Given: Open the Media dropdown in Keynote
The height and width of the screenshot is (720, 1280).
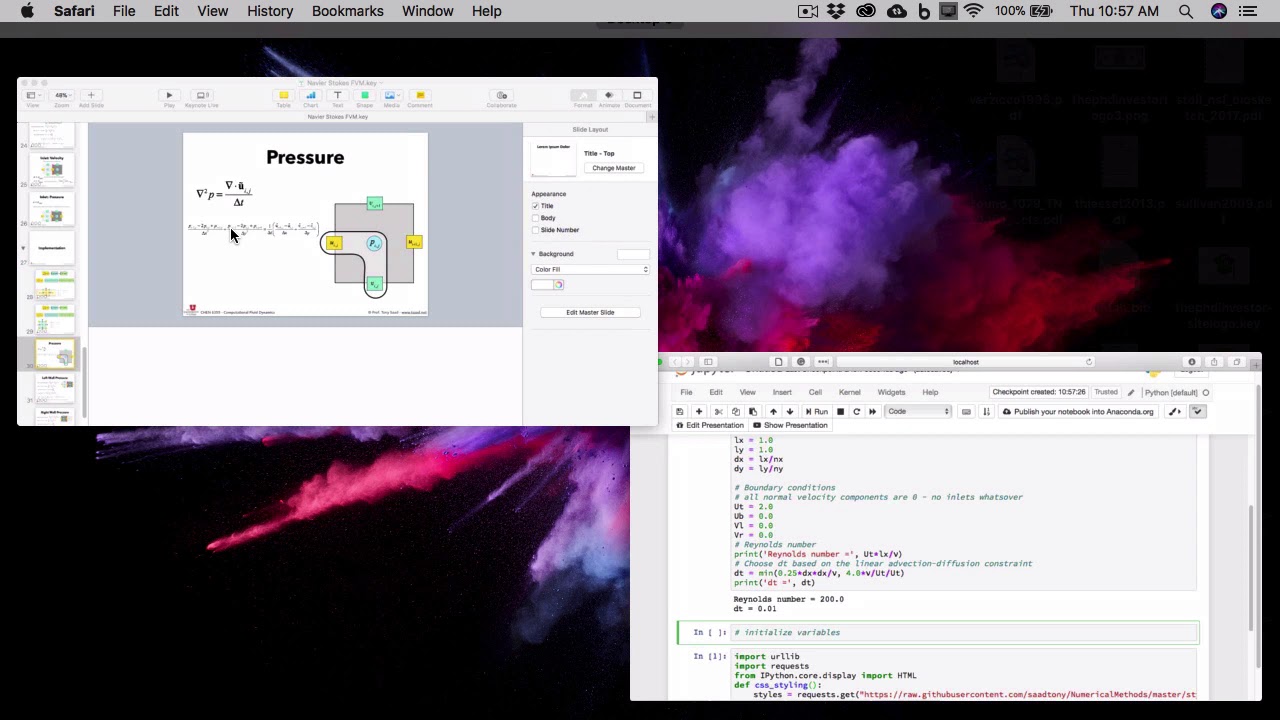Looking at the screenshot, I should [x=391, y=96].
